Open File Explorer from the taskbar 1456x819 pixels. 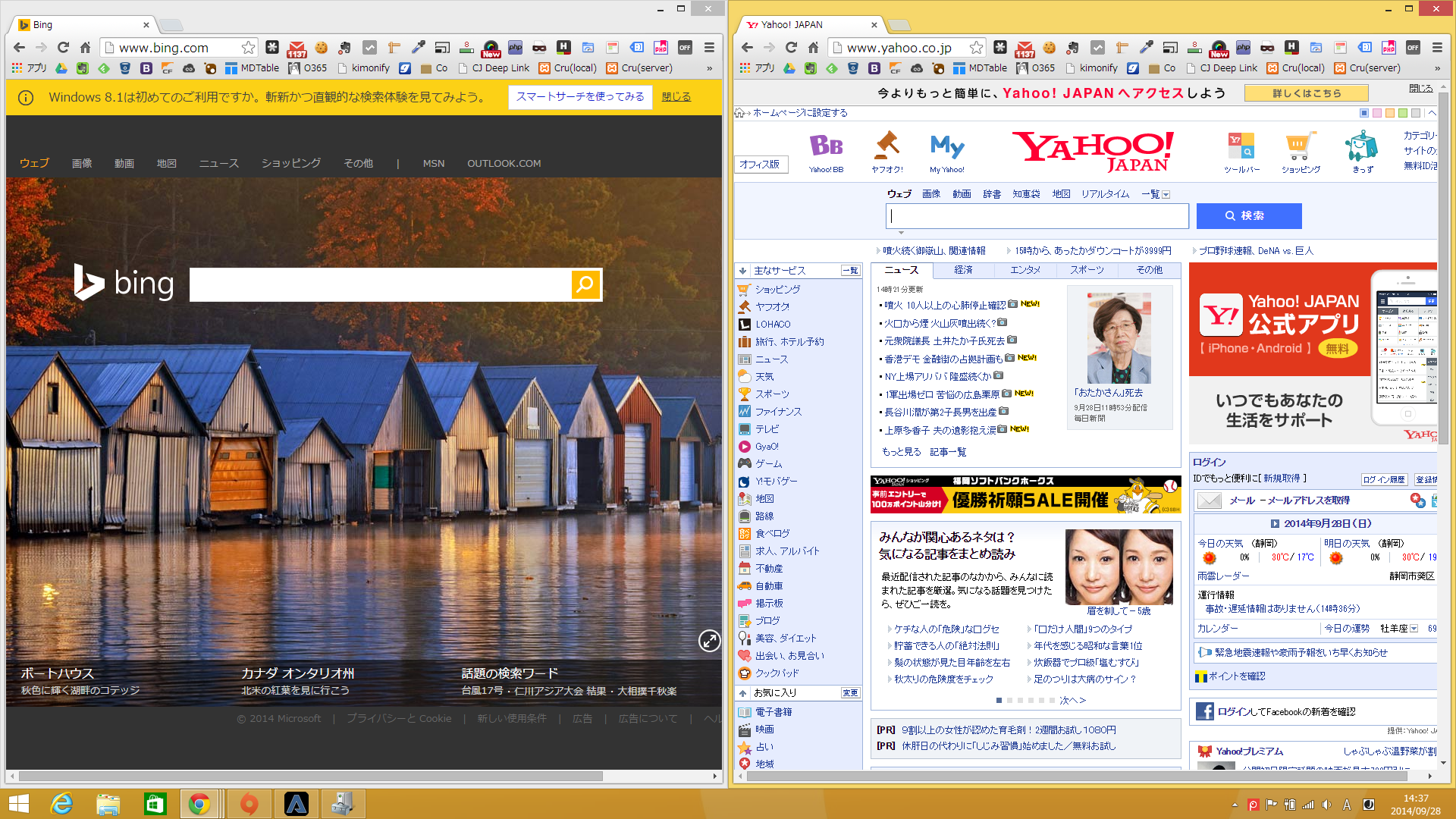point(108,804)
